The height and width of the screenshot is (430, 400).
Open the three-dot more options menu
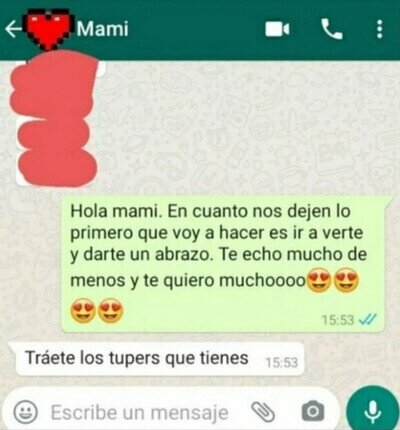[x=379, y=29]
